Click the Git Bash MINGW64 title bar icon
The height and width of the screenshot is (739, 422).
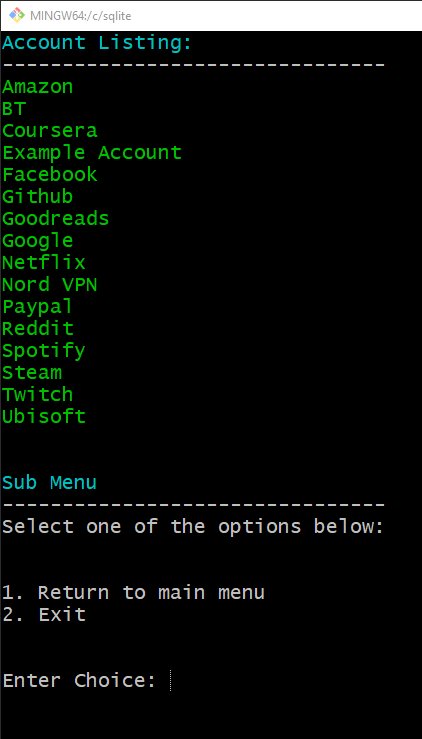17,15
